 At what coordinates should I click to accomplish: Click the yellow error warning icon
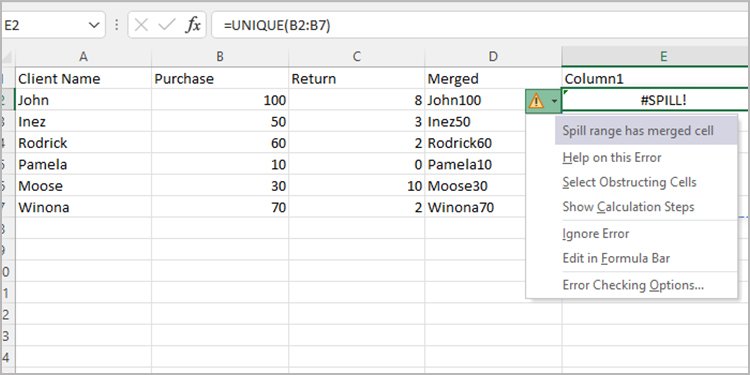[x=536, y=101]
